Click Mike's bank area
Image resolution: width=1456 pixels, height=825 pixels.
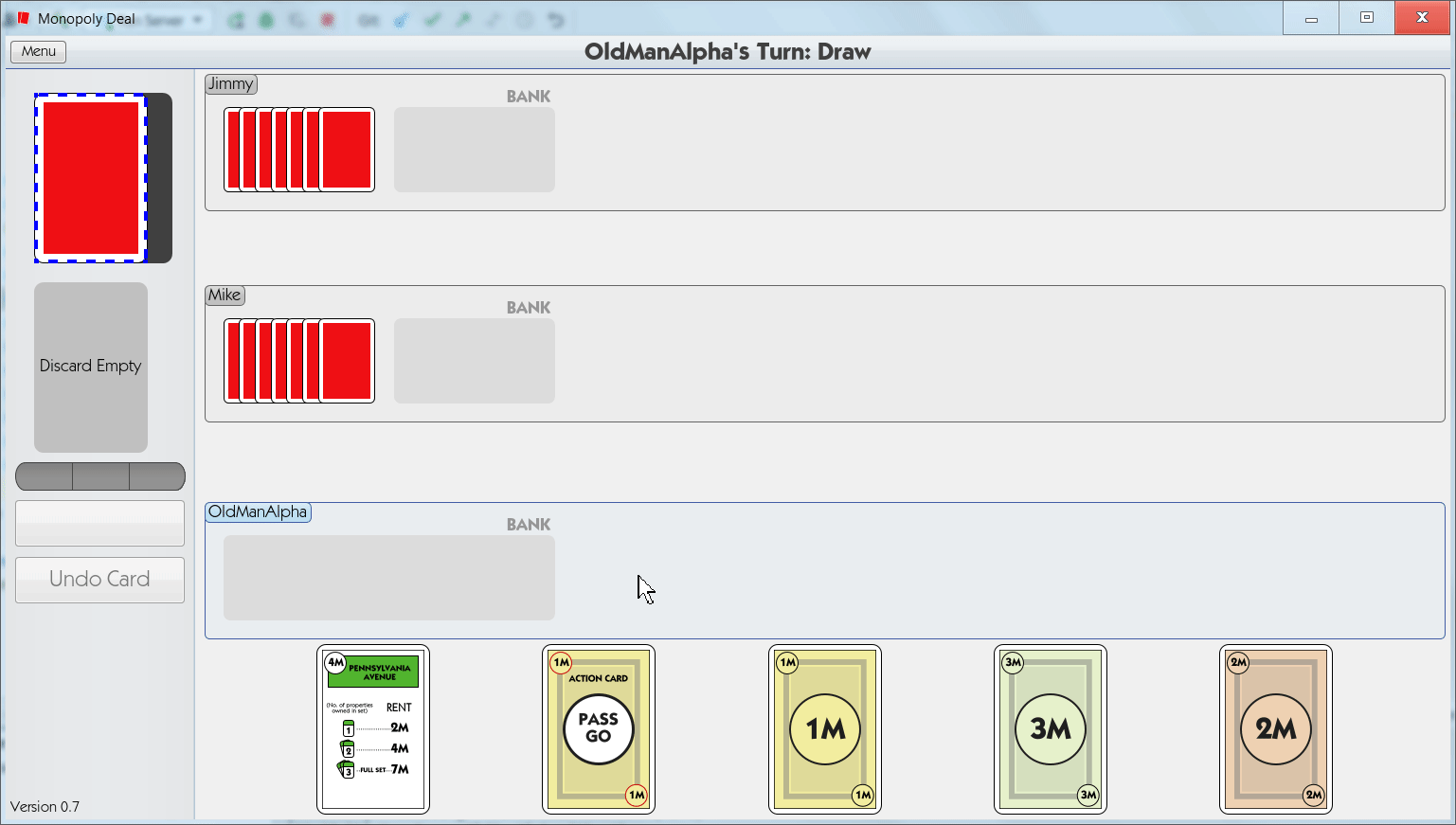coord(475,361)
